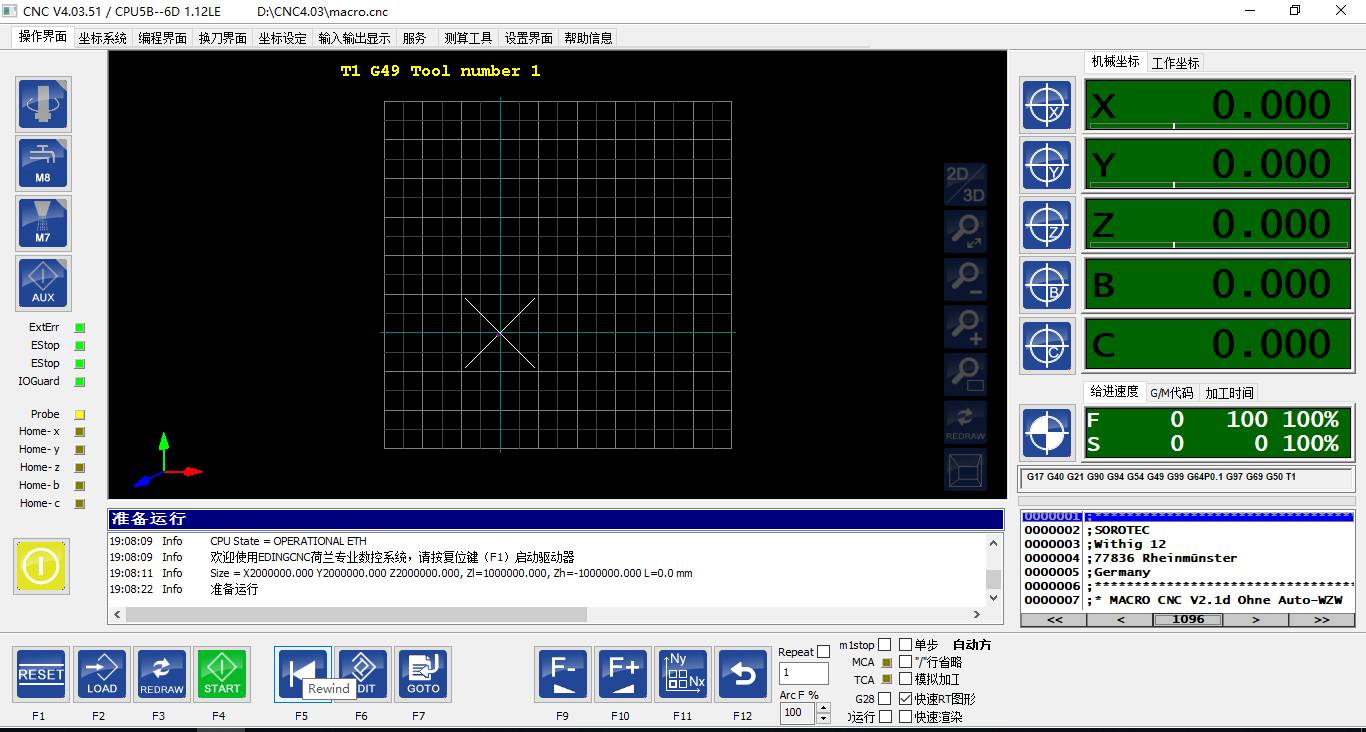This screenshot has height=732, width=1366.
Task: Enable the Repeat checkbox
Action: (x=823, y=652)
